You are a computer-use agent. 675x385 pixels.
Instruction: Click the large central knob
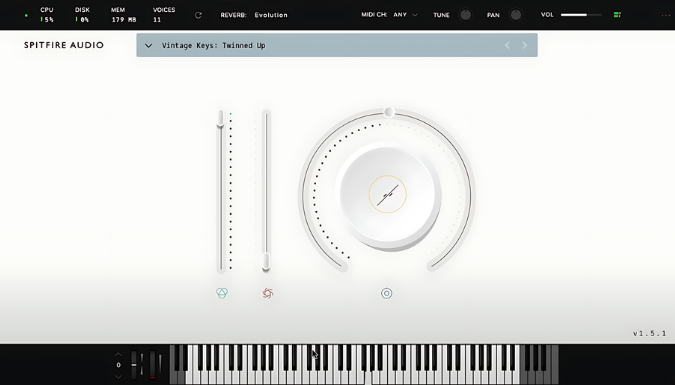(x=387, y=194)
